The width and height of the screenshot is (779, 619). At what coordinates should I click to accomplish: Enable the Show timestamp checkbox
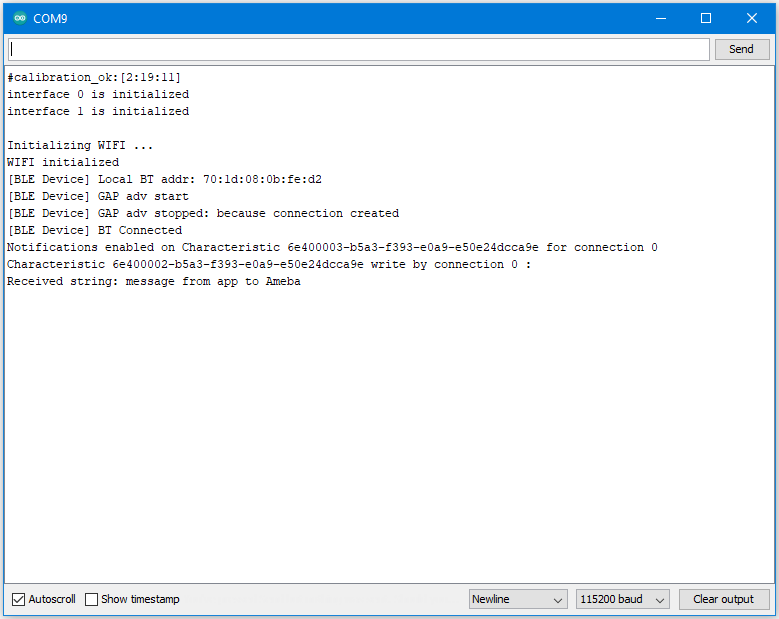pos(92,599)
